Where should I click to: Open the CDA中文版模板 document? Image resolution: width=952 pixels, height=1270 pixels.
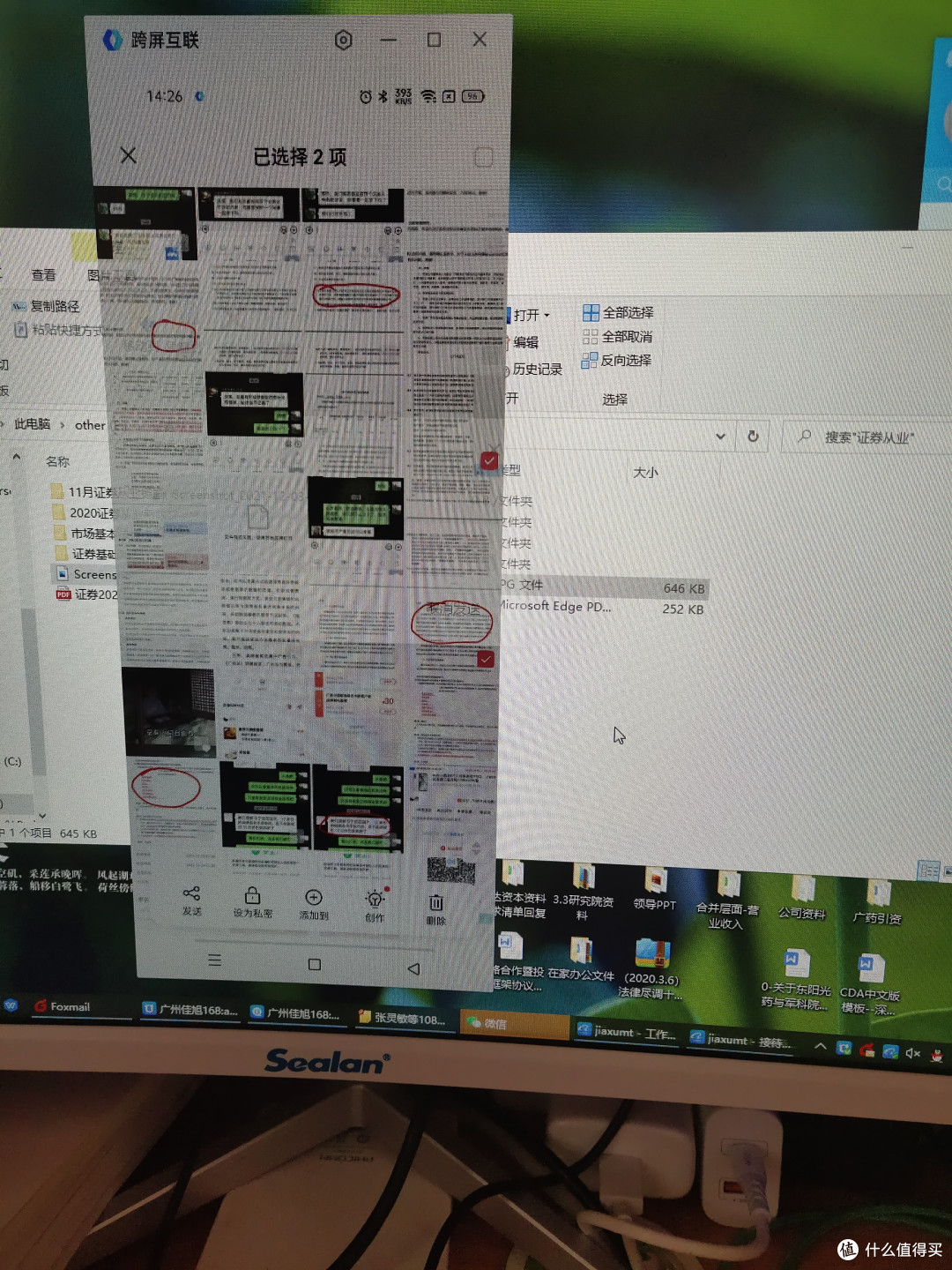click(870, 984)
